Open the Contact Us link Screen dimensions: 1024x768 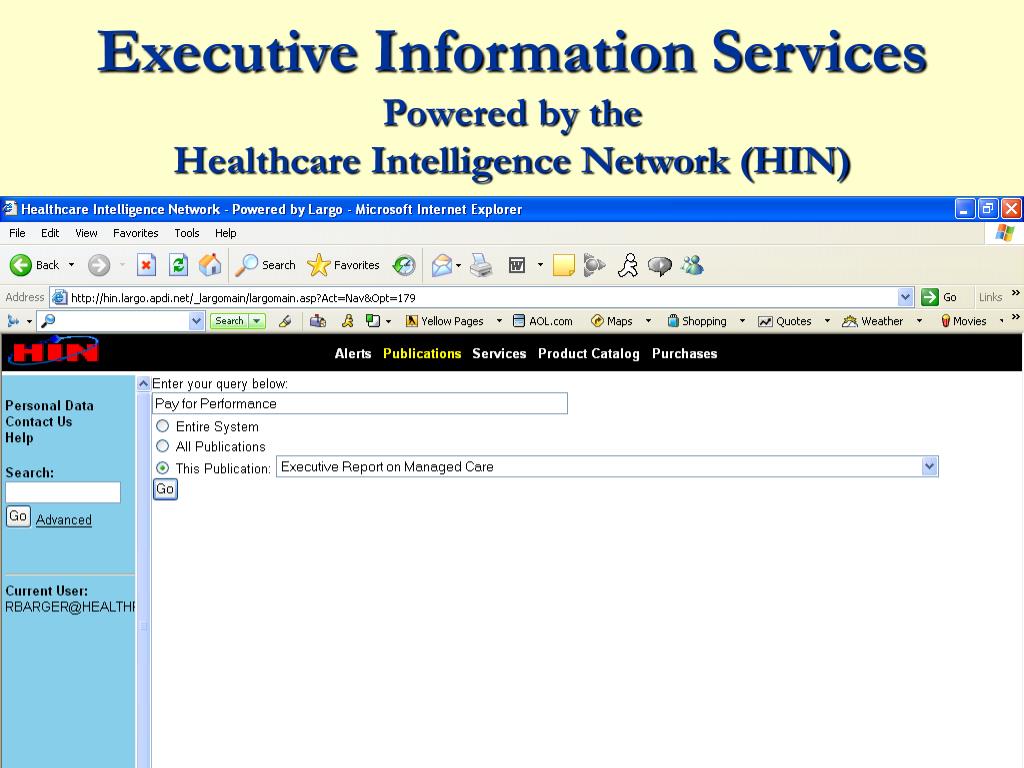coord(39,422)
